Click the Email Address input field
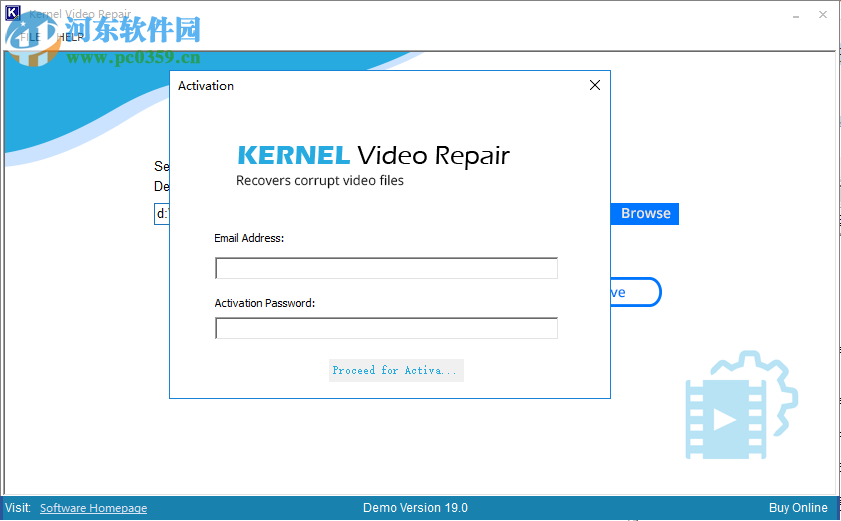The width and height of the screenshot is (841, 521). pyautogui.click(x=386, y=268)
